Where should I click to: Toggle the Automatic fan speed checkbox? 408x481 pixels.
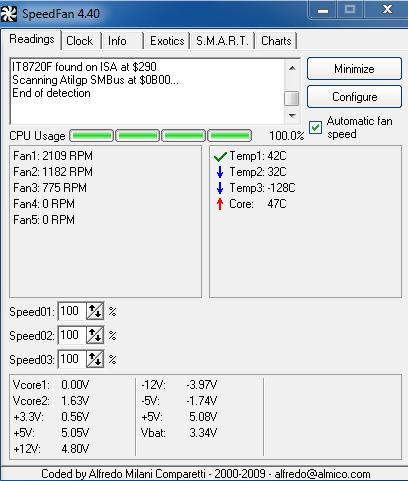[315, 127]
